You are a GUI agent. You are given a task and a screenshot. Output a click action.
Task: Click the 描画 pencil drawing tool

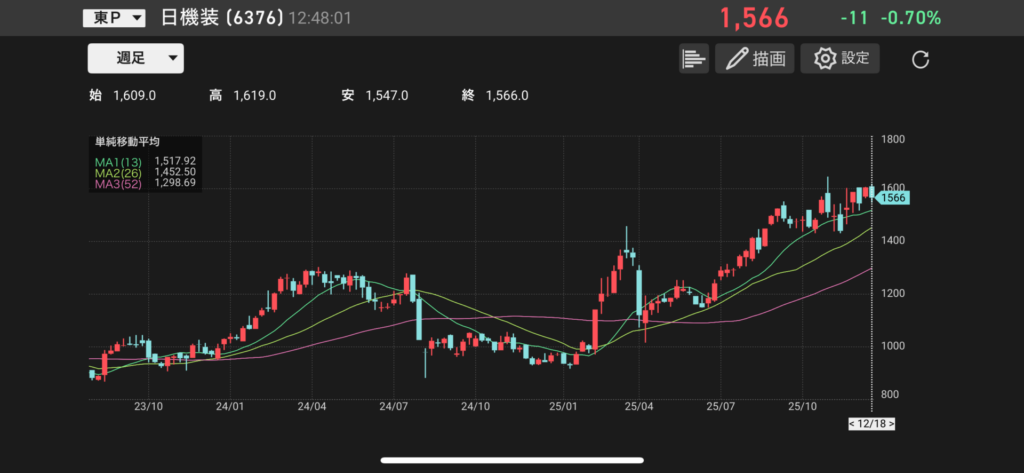pyautogui.click(x=754, y=59)
